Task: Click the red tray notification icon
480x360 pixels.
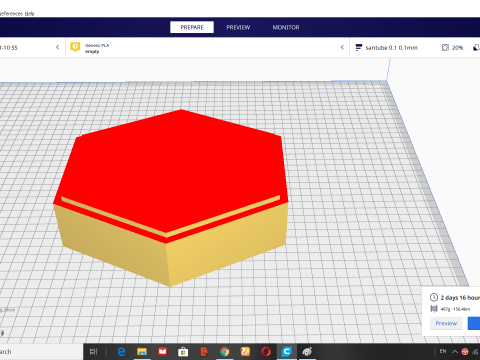Action: click(x=465, y=351)
